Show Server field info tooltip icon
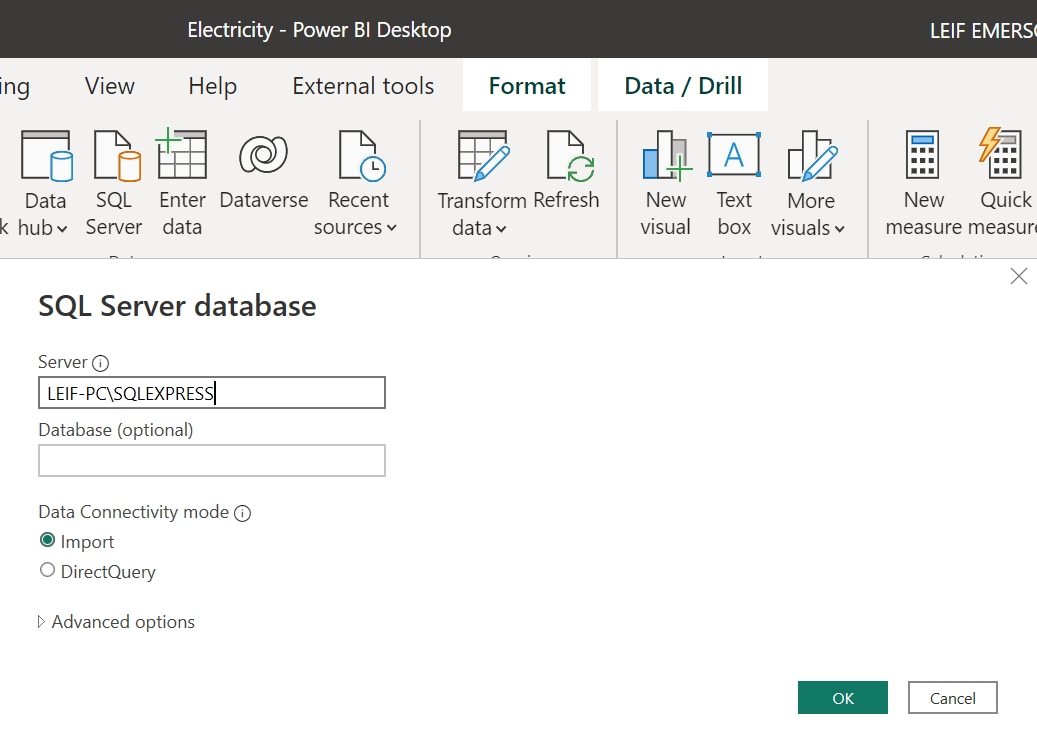 tap(101, 363)
